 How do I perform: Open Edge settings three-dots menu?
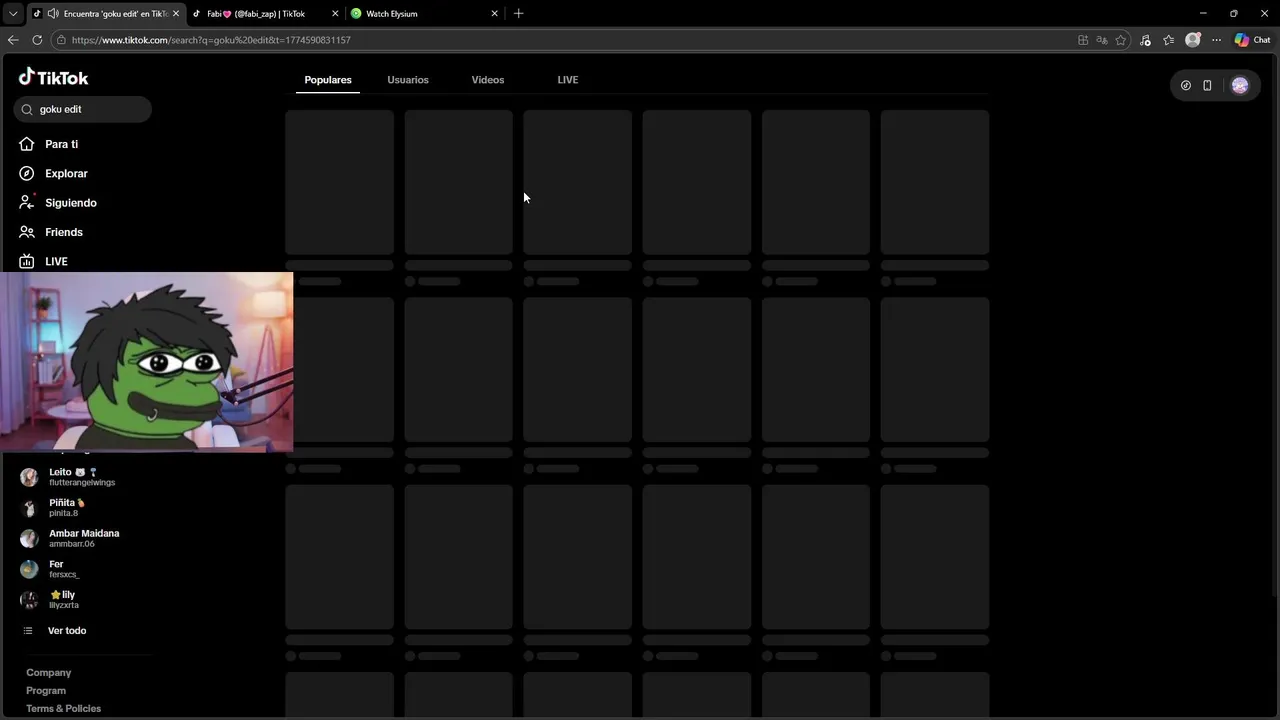point(1216,40)
